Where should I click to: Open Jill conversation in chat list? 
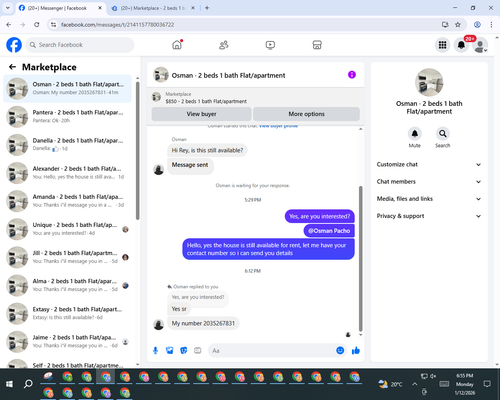click(67, 257)
